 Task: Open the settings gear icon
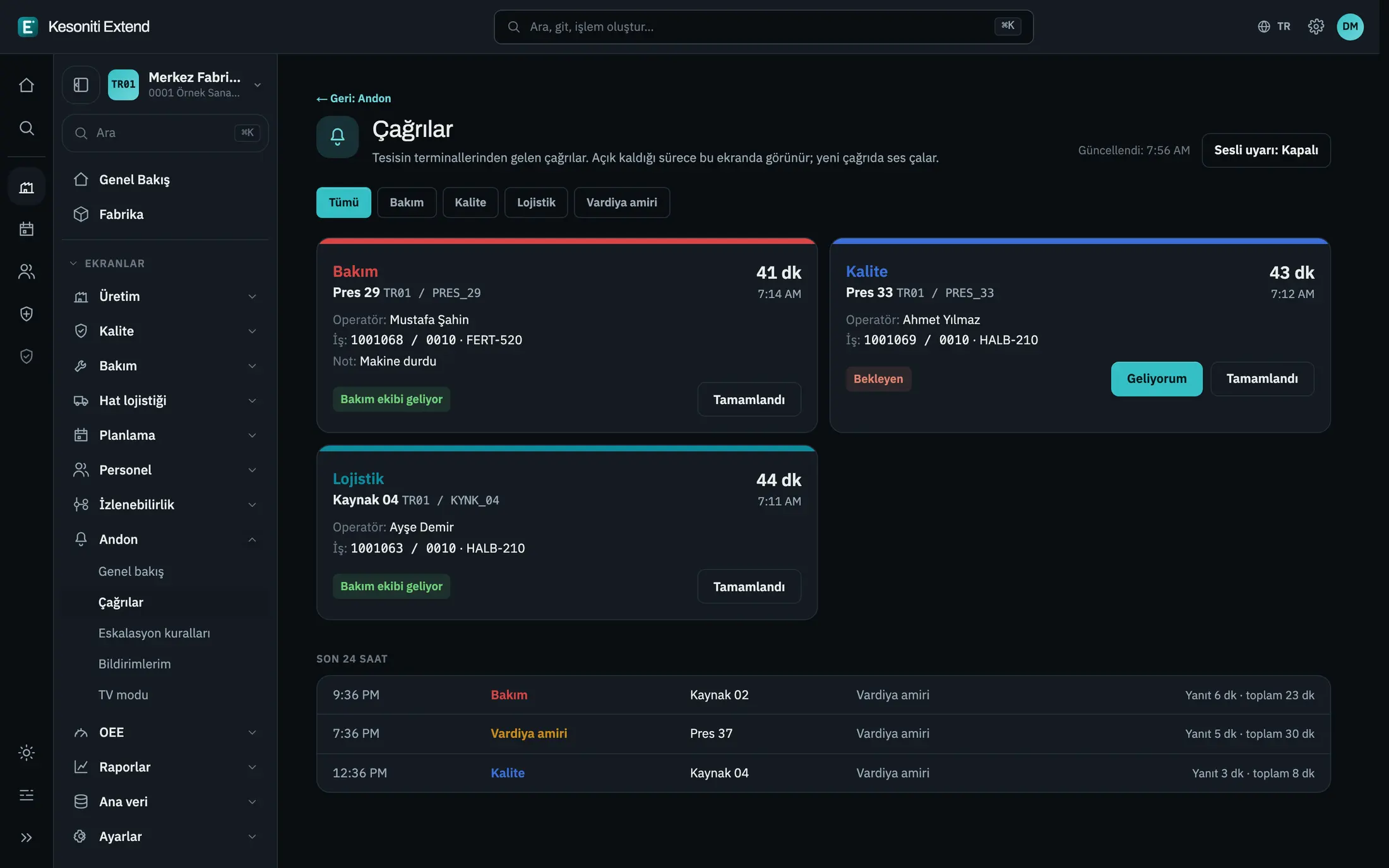tap(1316, 27)
